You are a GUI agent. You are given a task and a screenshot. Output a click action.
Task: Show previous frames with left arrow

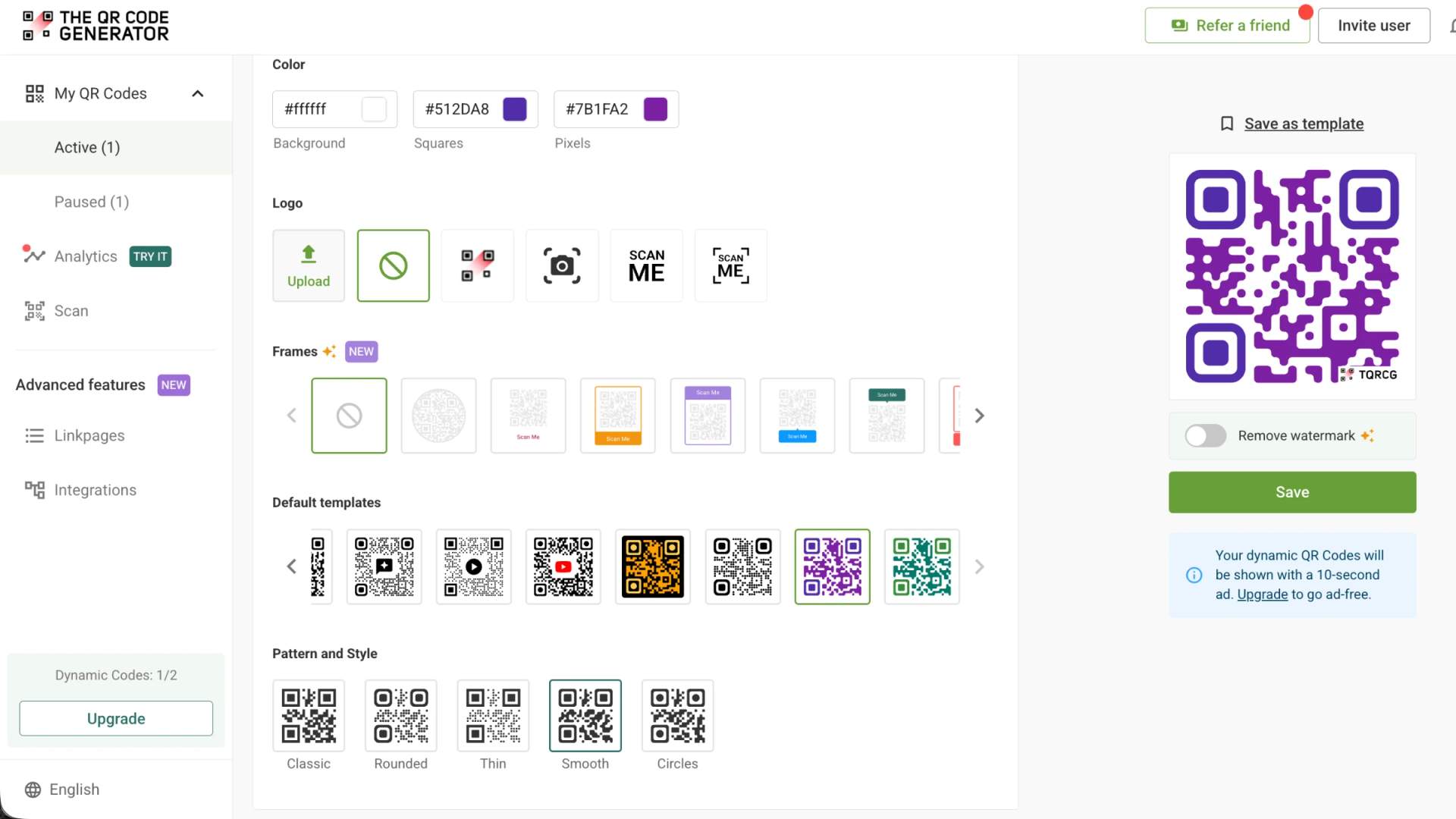pyautogui.click(x=291, y=416)
